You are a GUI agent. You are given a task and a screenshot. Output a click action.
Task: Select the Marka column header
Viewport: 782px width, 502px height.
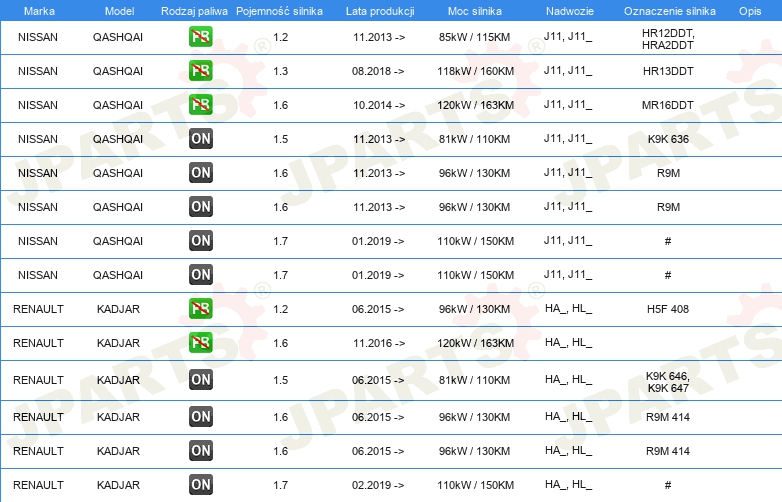(39, 11)
